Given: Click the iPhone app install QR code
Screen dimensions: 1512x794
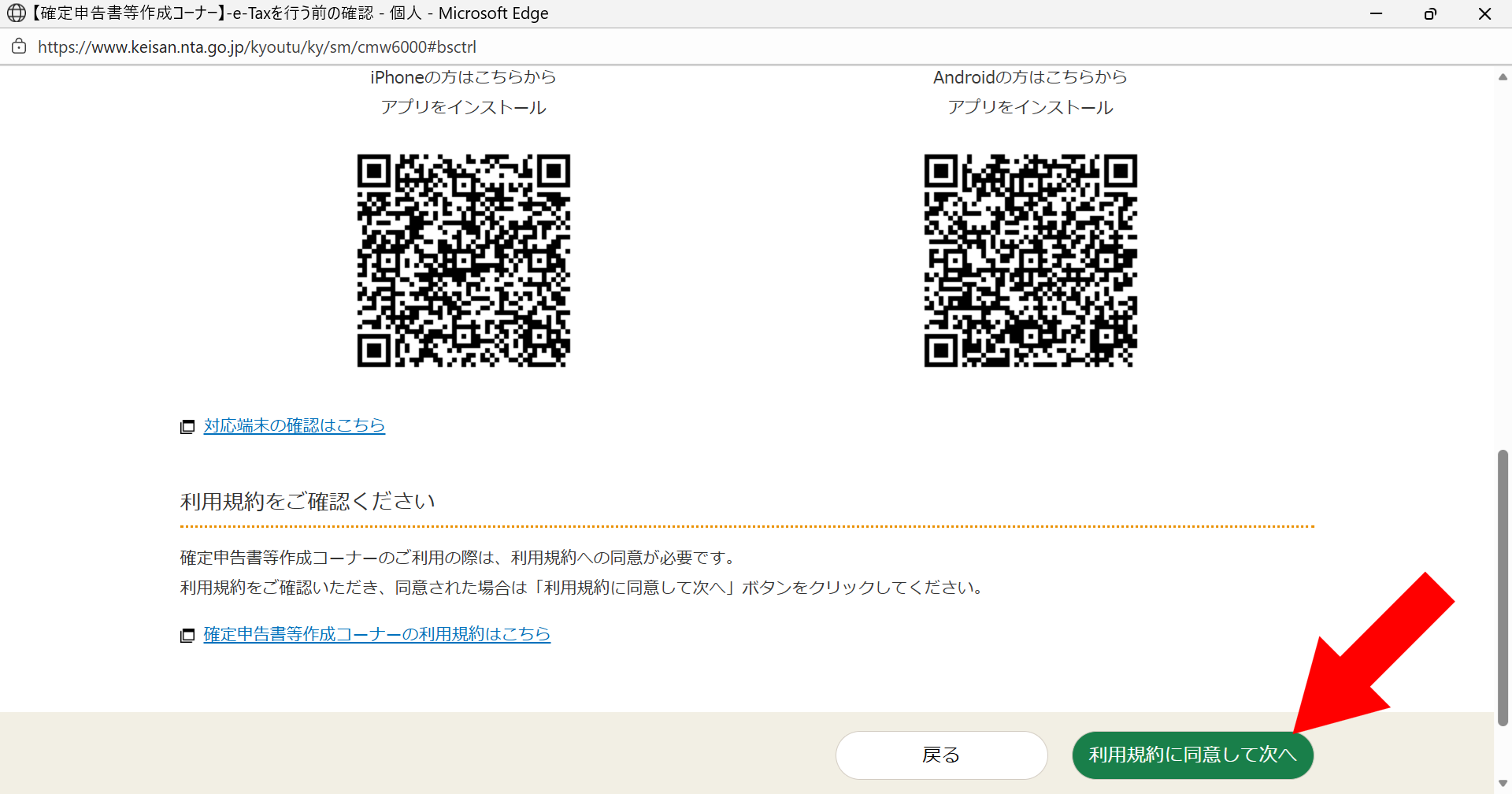Looking at the screenshot, I should pyautogui.click(x=463, y=261).
